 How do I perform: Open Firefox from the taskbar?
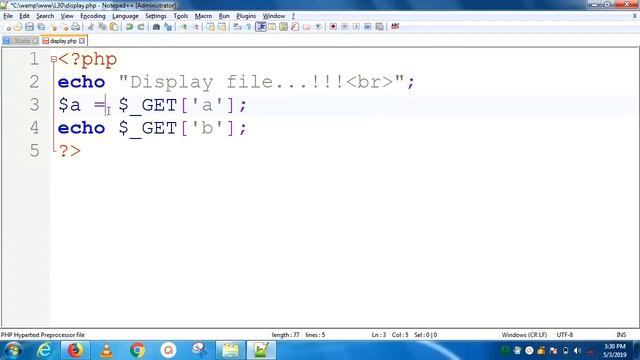[75, 350]
